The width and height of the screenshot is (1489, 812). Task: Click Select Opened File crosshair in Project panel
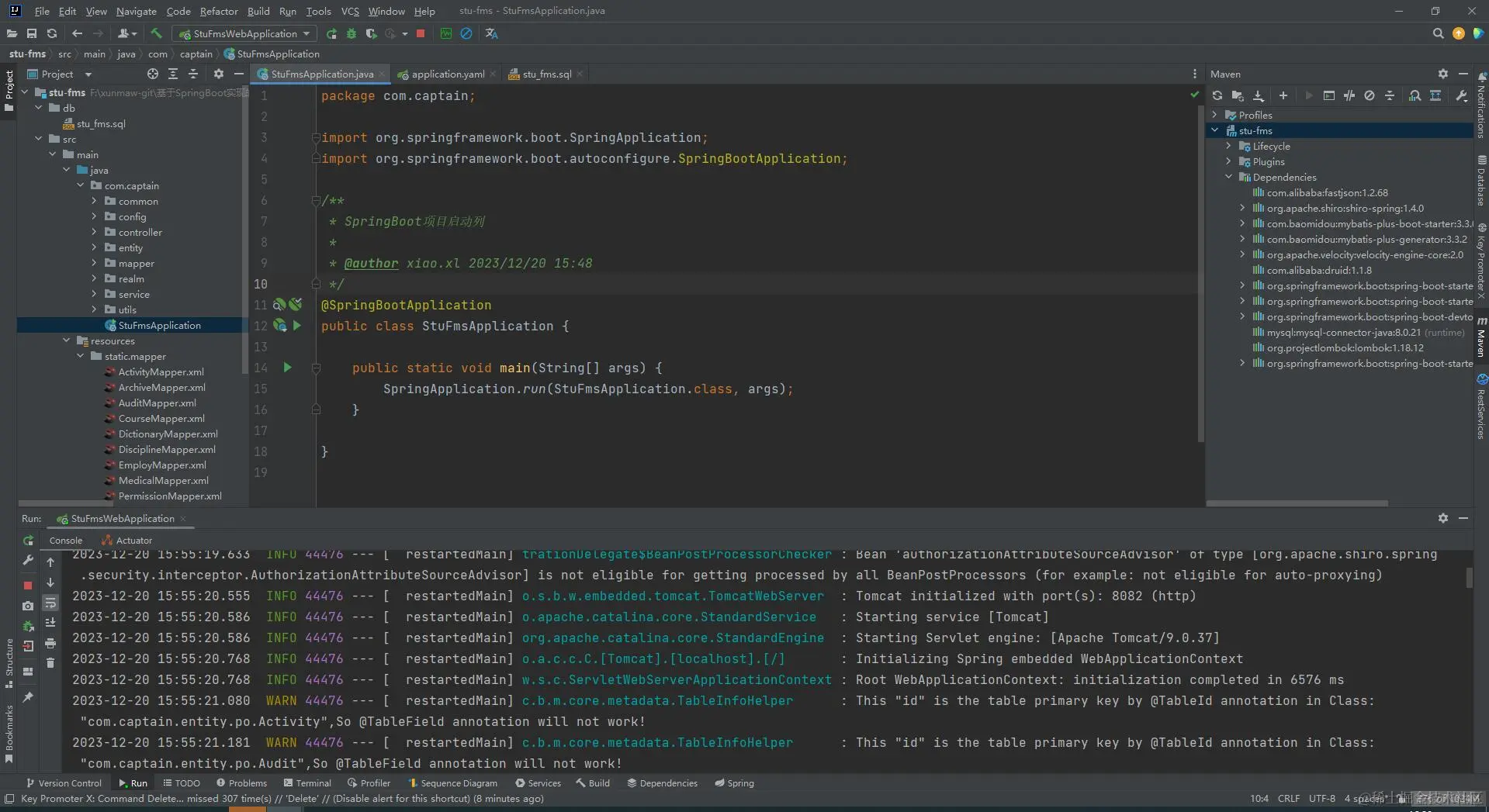[153, 74]
